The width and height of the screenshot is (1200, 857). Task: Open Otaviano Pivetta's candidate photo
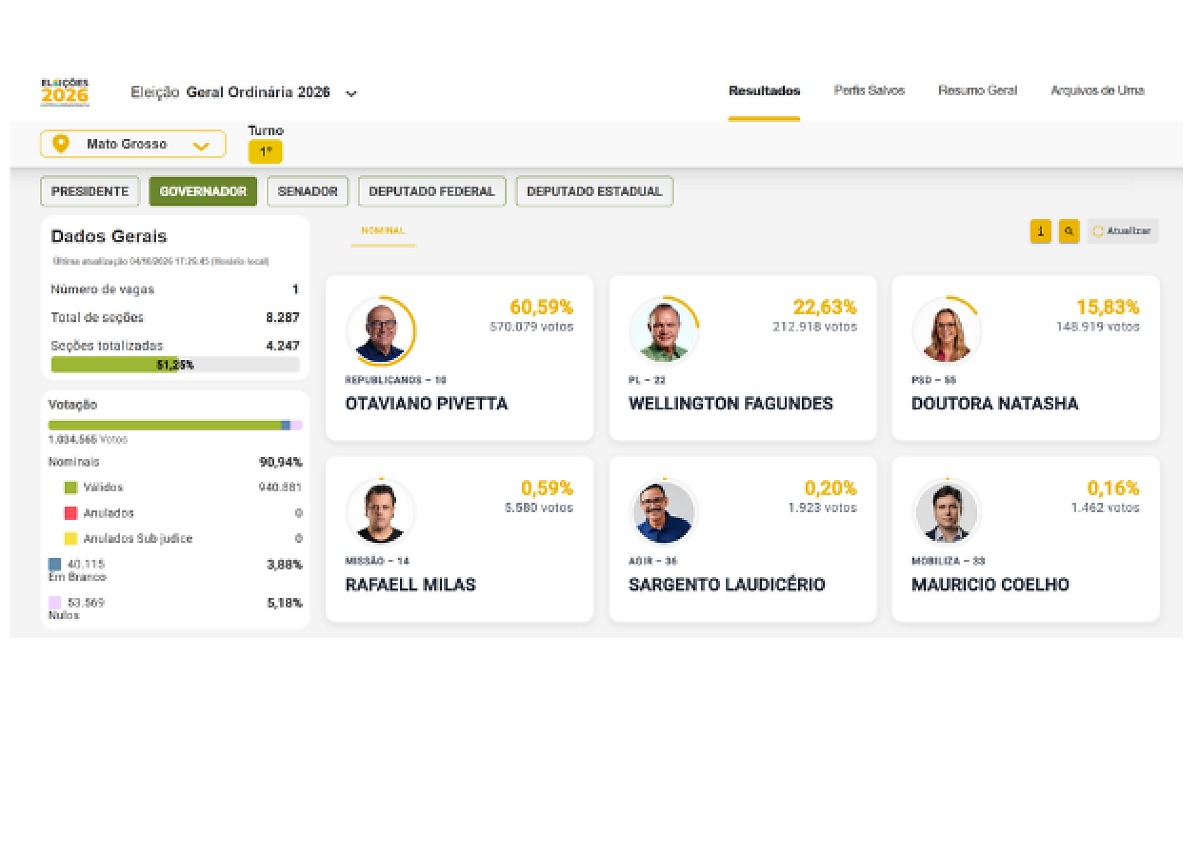coord(380,331)
